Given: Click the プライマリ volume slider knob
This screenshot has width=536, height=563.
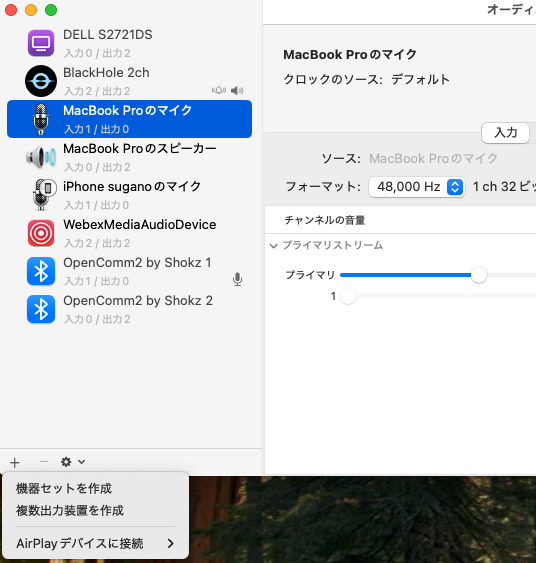Looking at the screenshot, I should [x=479, y=275].
